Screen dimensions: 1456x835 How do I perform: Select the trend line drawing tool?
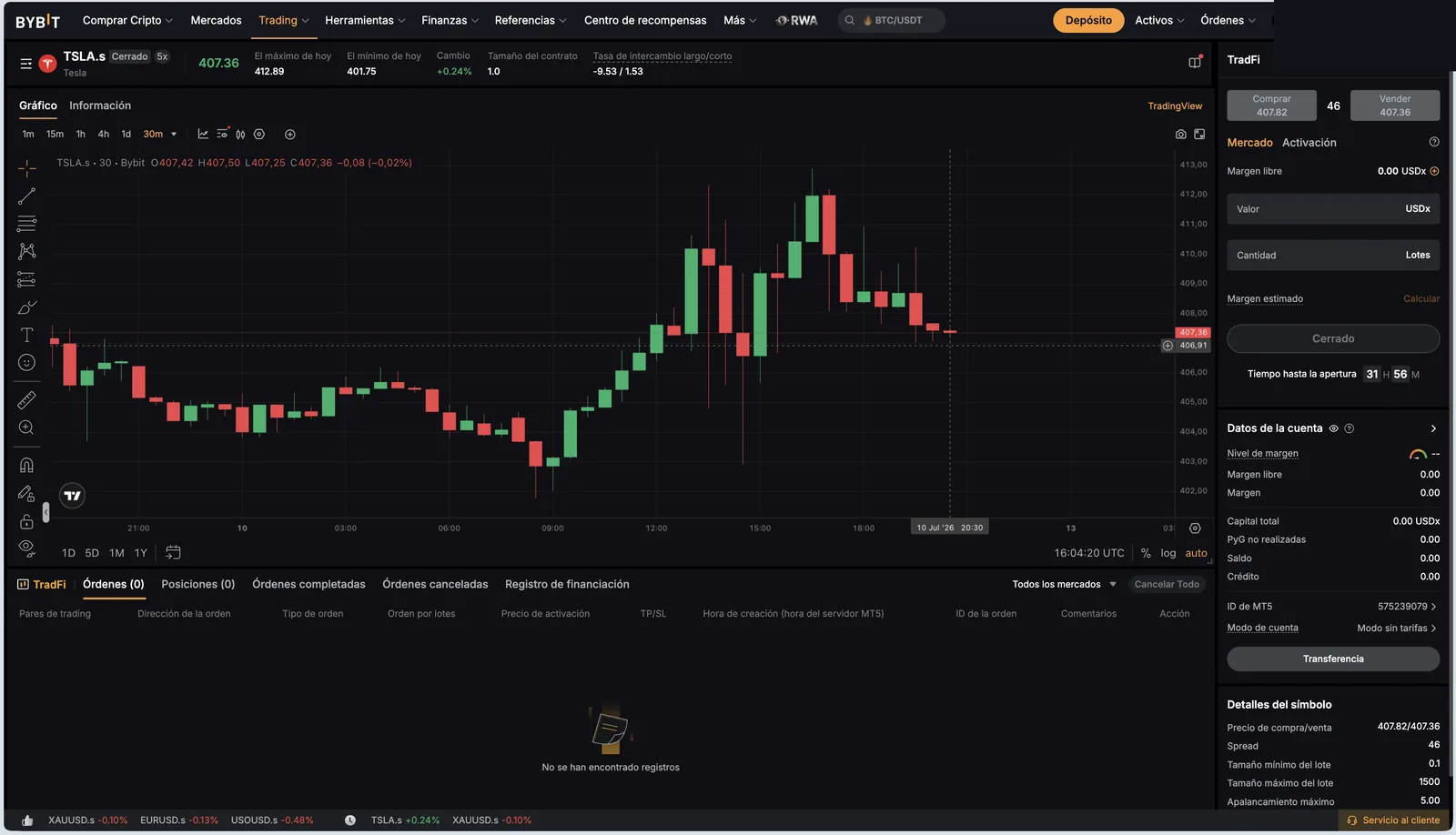pos(27,196)
